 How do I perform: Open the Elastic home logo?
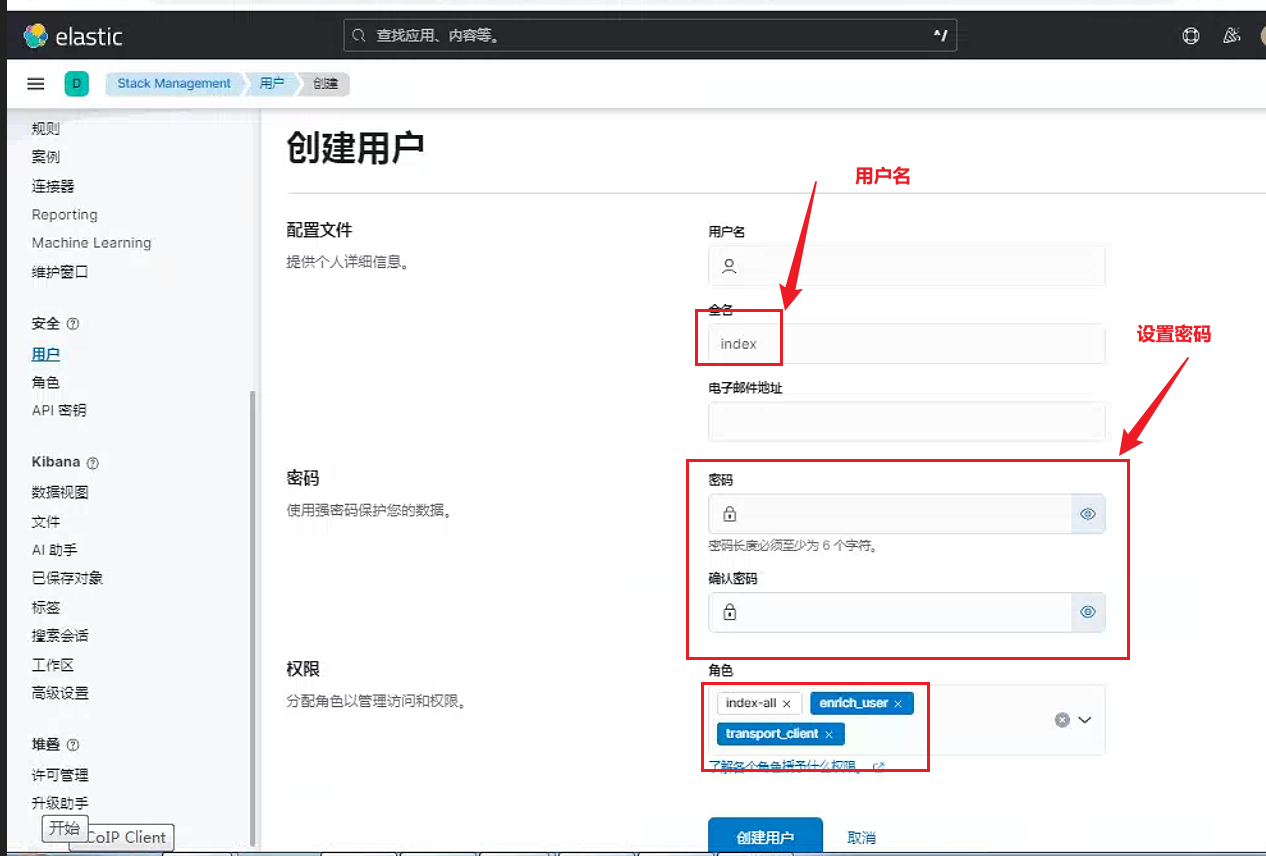[73, 36]
